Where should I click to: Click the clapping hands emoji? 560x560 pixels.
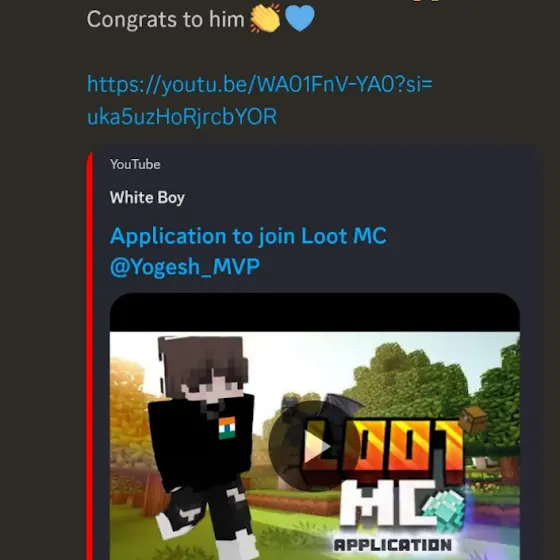tap(265, 18)
